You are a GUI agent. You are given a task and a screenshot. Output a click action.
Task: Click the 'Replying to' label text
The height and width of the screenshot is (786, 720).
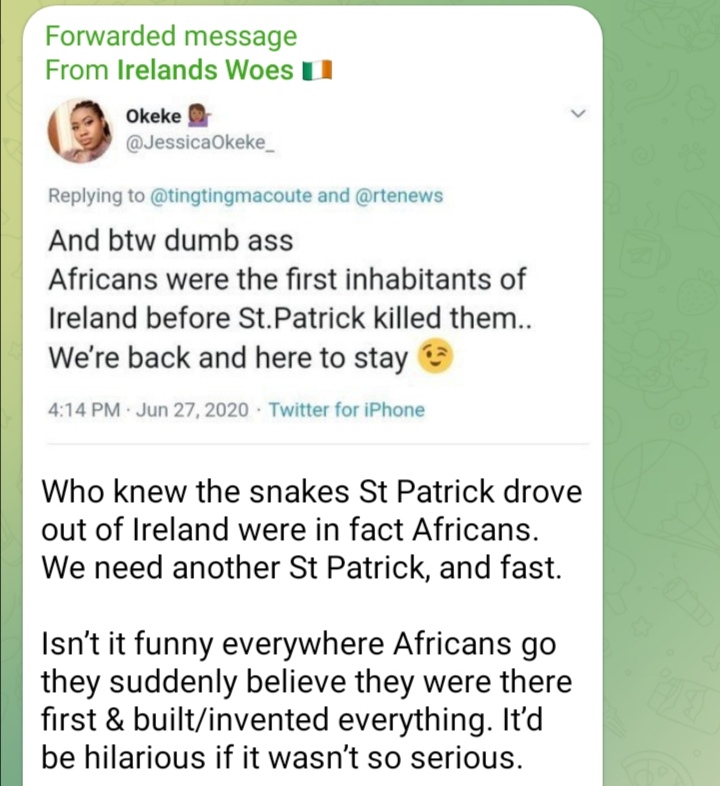coord(96,196)
